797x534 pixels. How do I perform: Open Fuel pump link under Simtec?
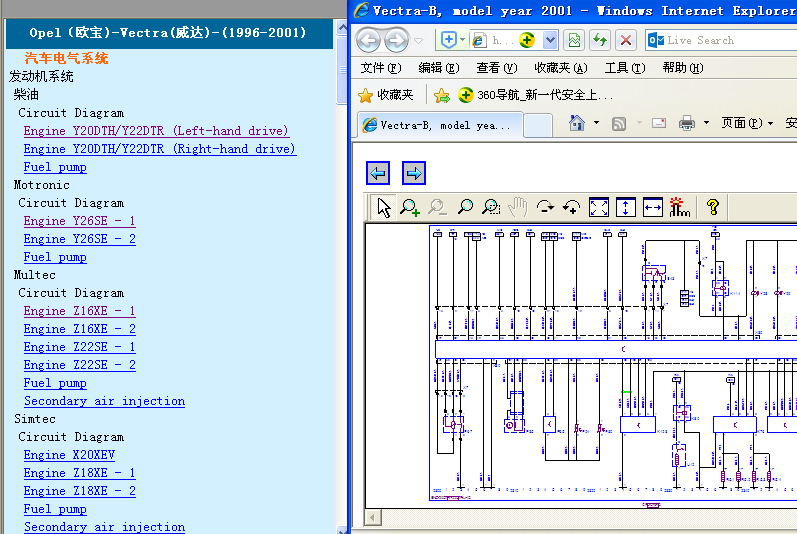55,509
